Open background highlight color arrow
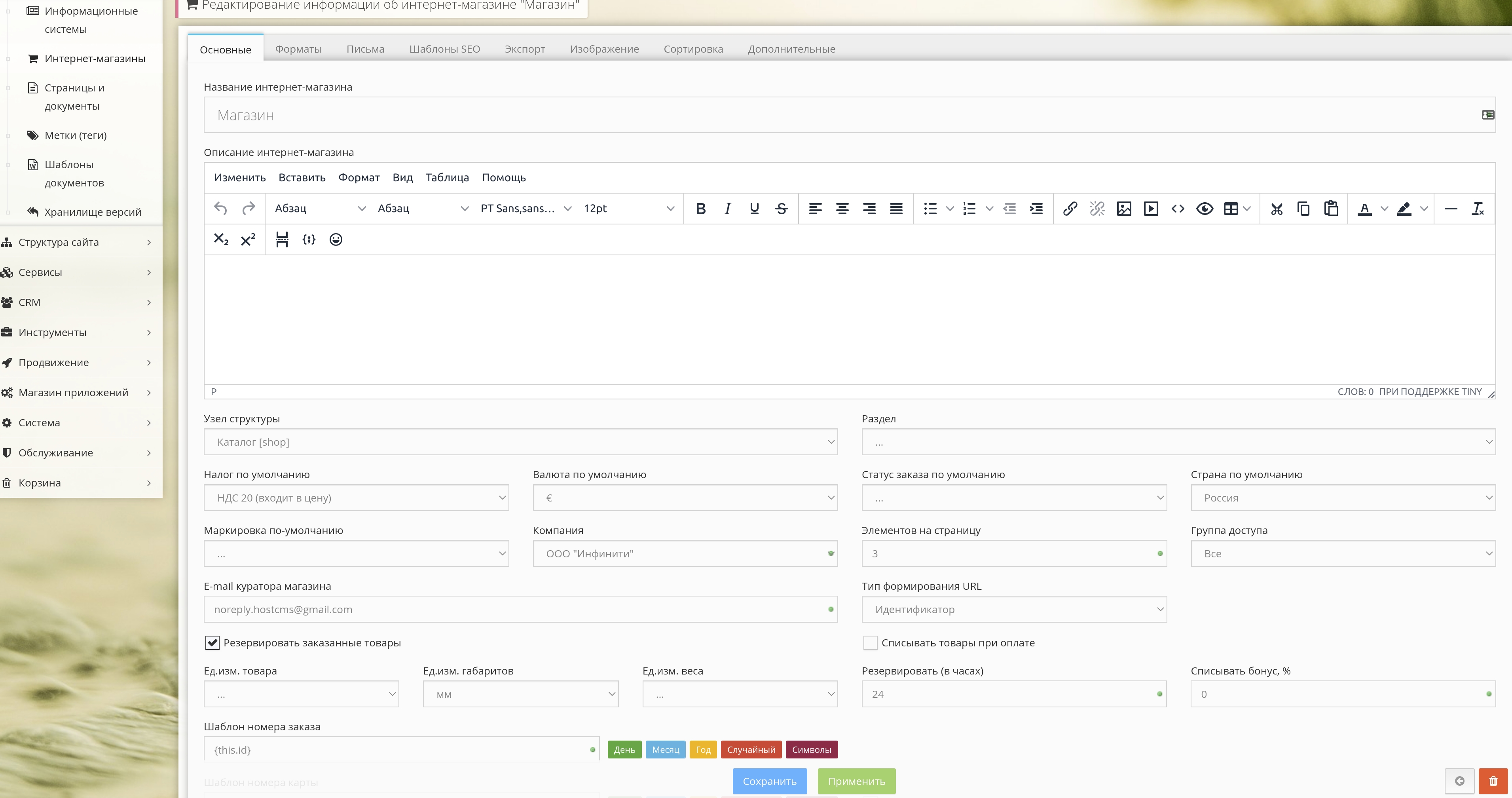This screenshot has width=1512, height=798. coord(1424,209)
